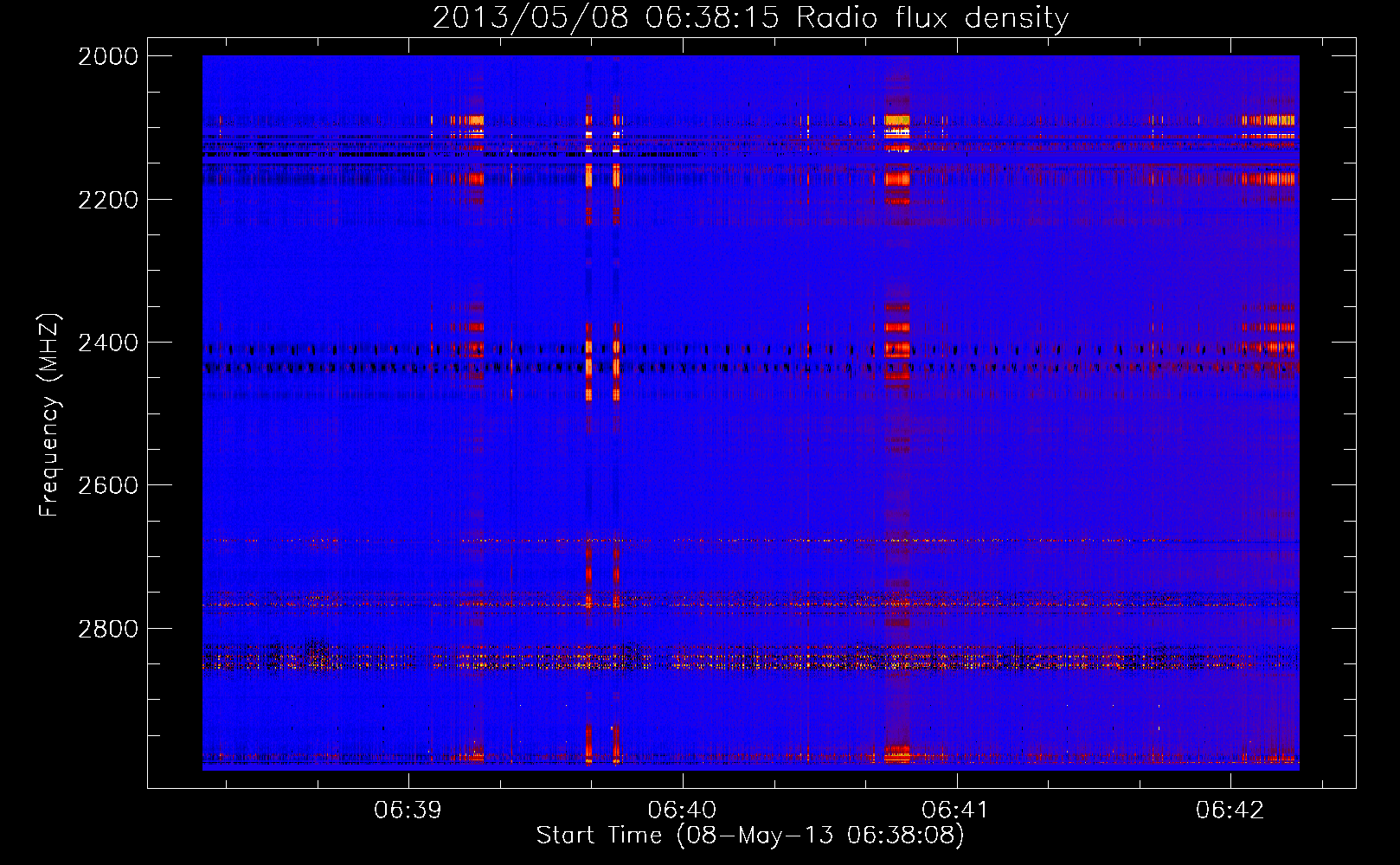The width and height of the screenshot is (1400, 865).
Task: Click the 'Frequency (MHZ)' axis label
Action: [x=49, y=415]
